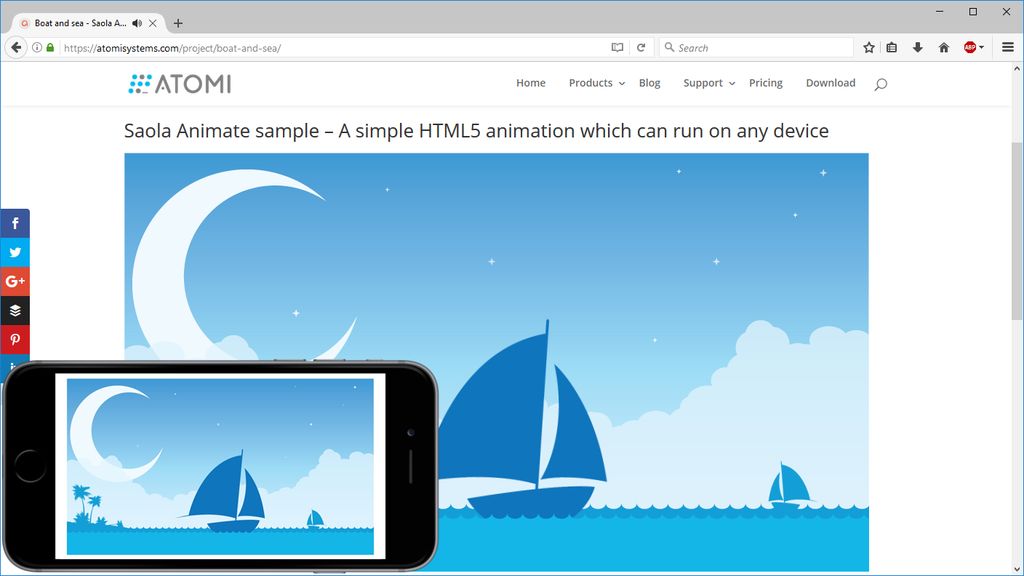
Task: Reload the page
Action: pos(641,47)
